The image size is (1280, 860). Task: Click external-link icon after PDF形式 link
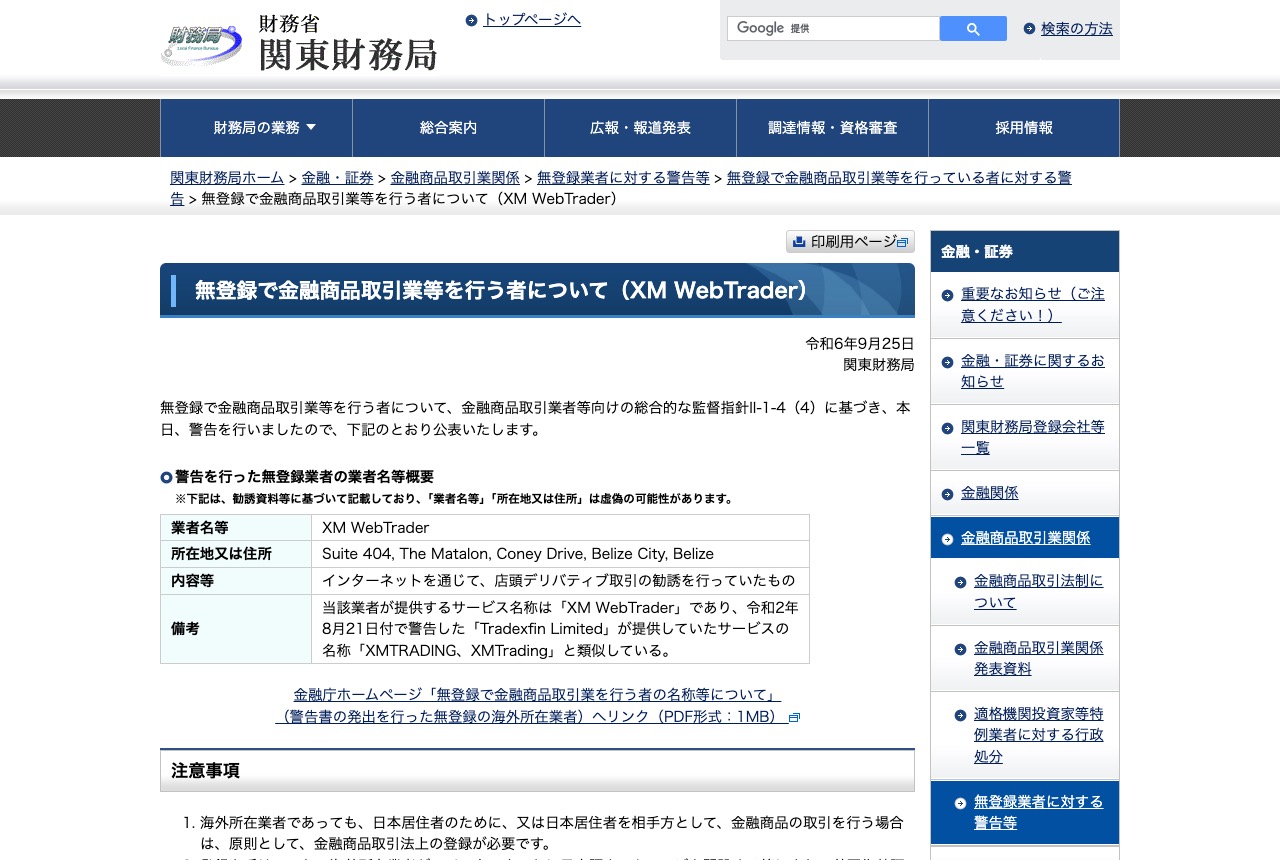794,718
